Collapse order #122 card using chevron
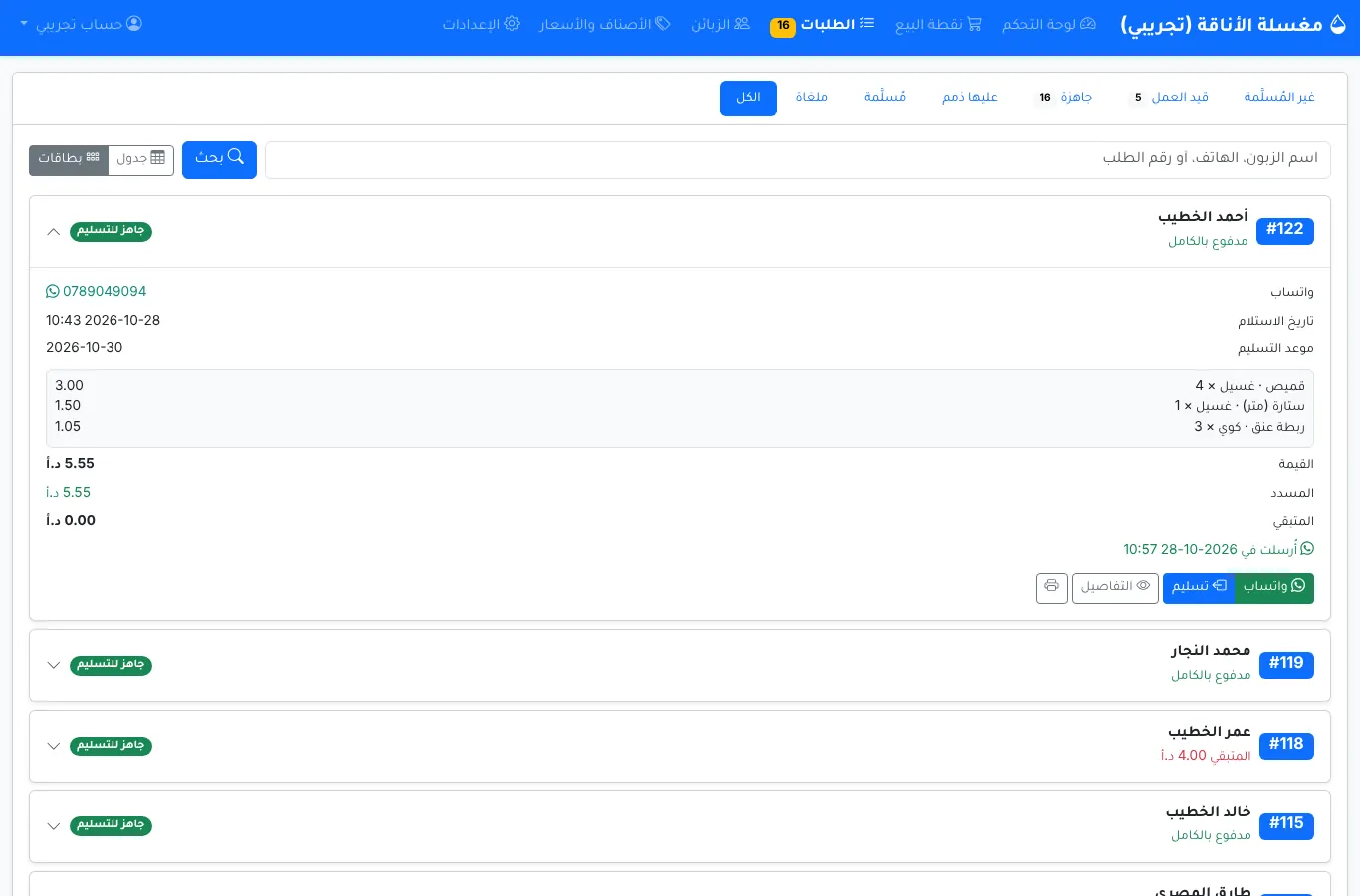The width and height of the screenshot is (1360, 896). pos(54,232)
